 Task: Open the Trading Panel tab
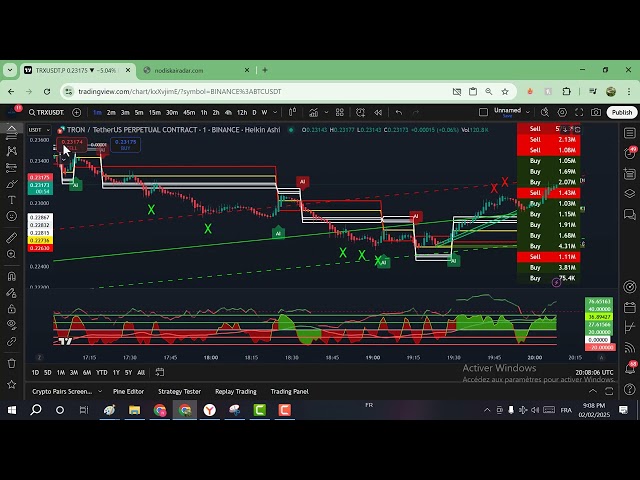pyautogui.click(x=289, y=391)
